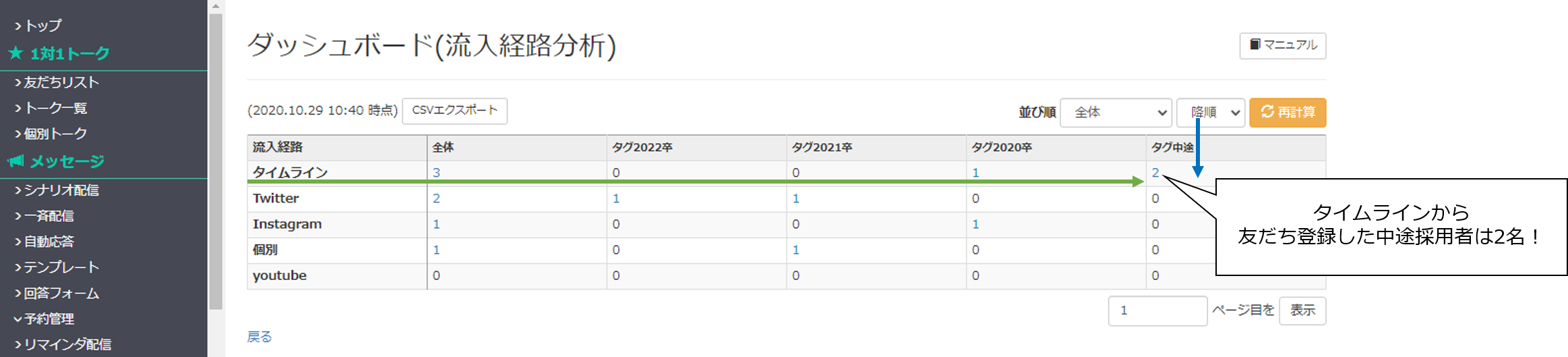Click the sidebar vertical scrollbar
Image resolution: width=1568 pixels, height=357 pixels.
tap(216, 161)
